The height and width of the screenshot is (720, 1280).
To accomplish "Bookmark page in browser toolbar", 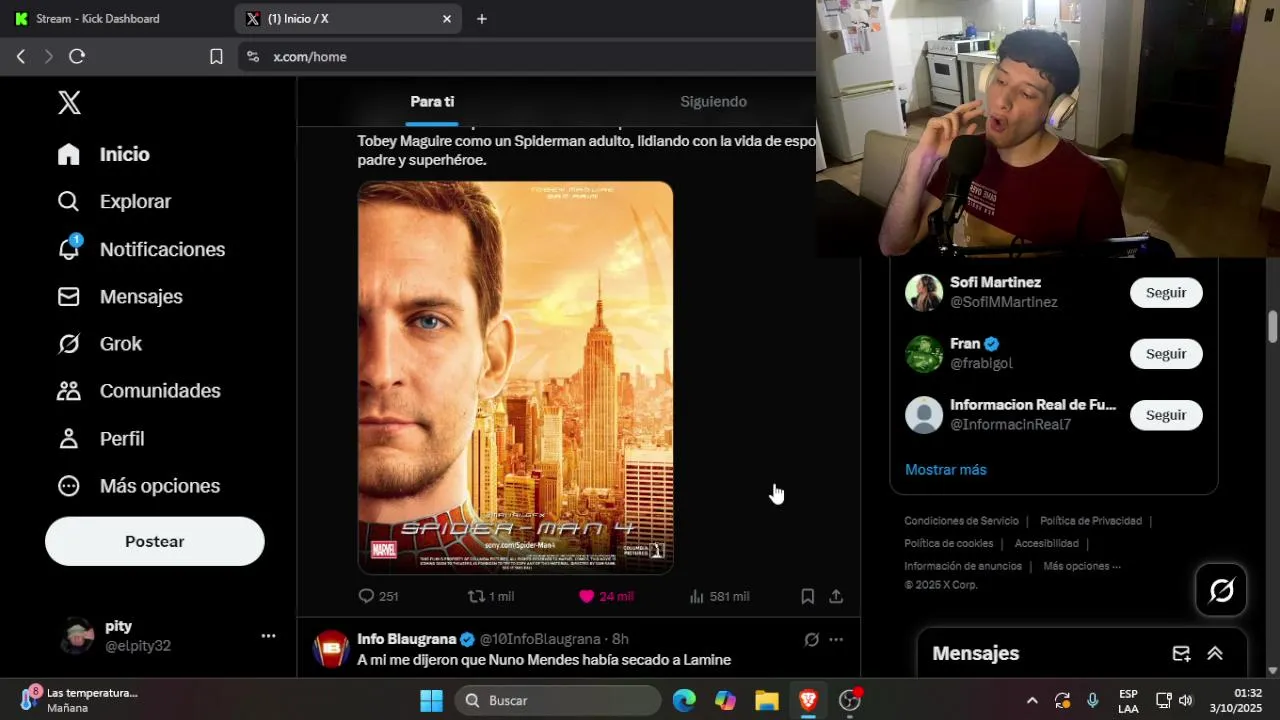I will coord(216,57).
